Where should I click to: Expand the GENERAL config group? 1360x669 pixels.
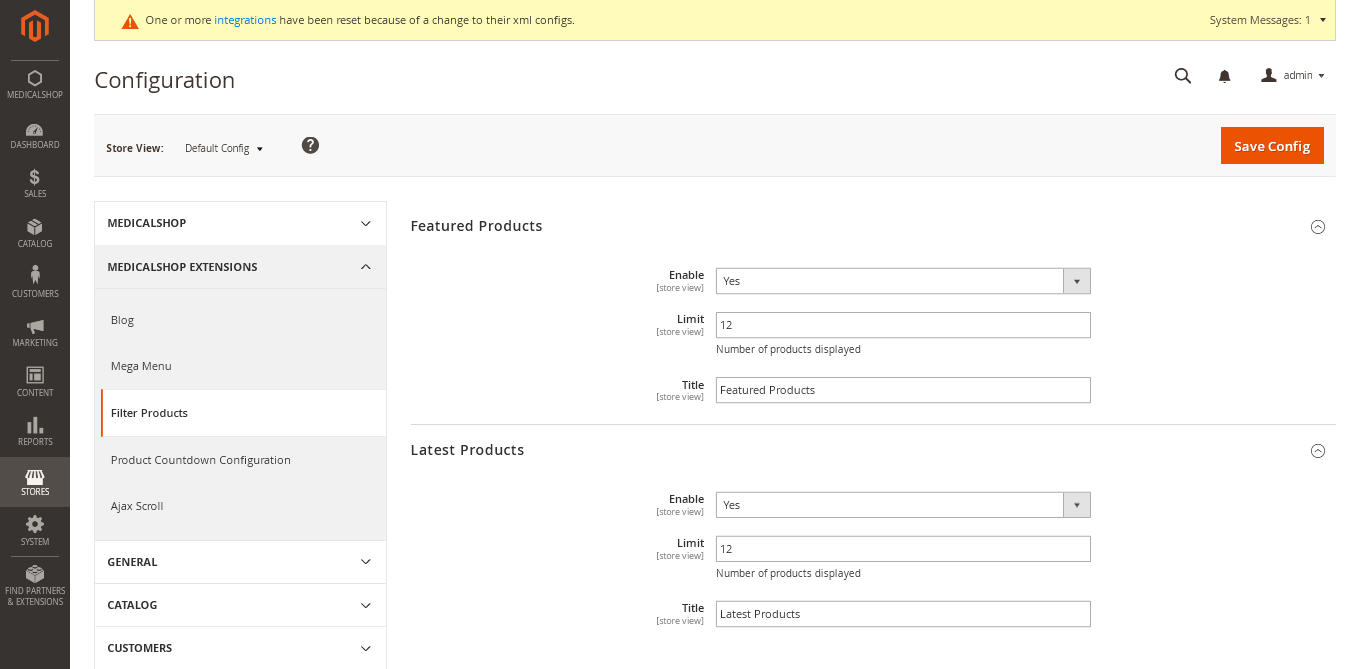240,562
